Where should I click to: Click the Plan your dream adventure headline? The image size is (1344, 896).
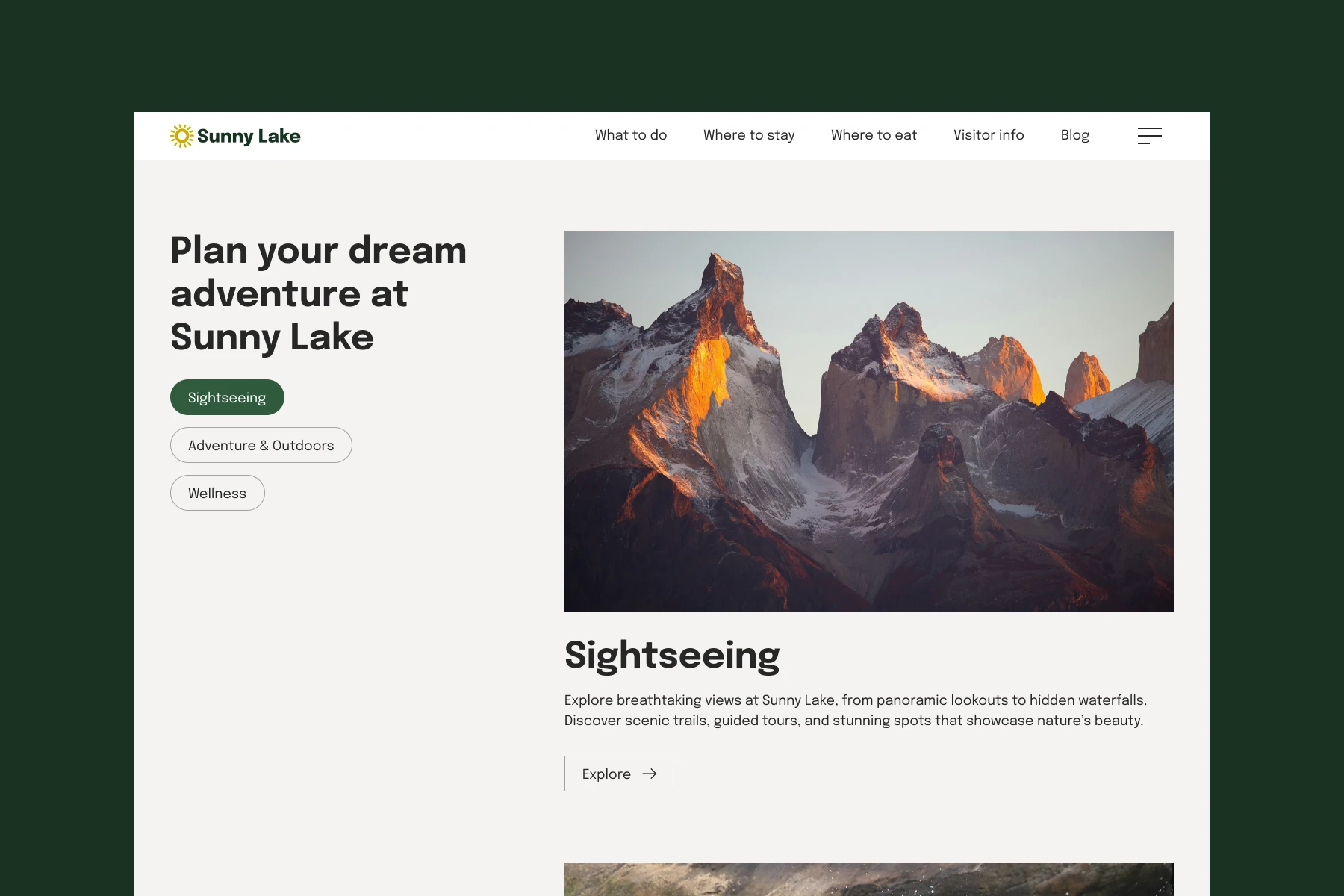pos(319,293)
